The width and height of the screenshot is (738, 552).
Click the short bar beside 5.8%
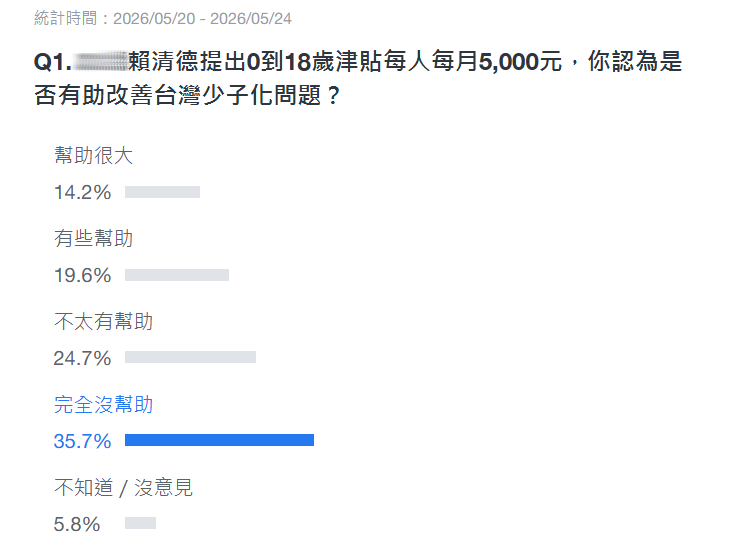140,523
